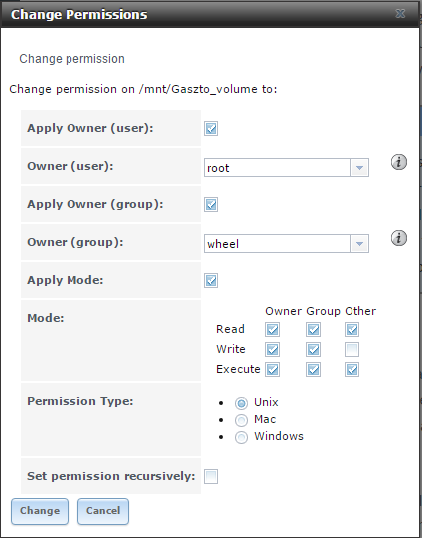Open the Owner (group) dropdown arrow
This screenshot has width=422, height=538.
tap(359, 244)
